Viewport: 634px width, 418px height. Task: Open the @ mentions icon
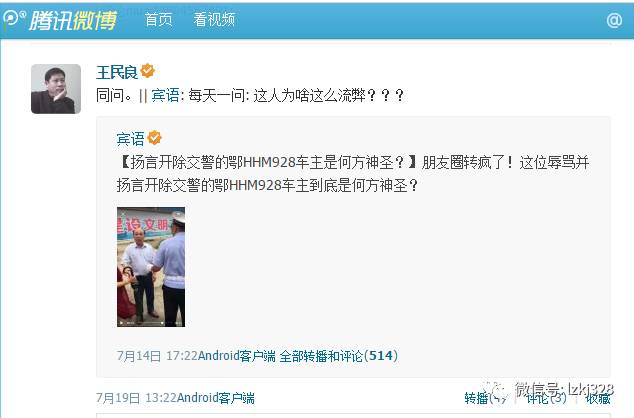click(614, 19)
